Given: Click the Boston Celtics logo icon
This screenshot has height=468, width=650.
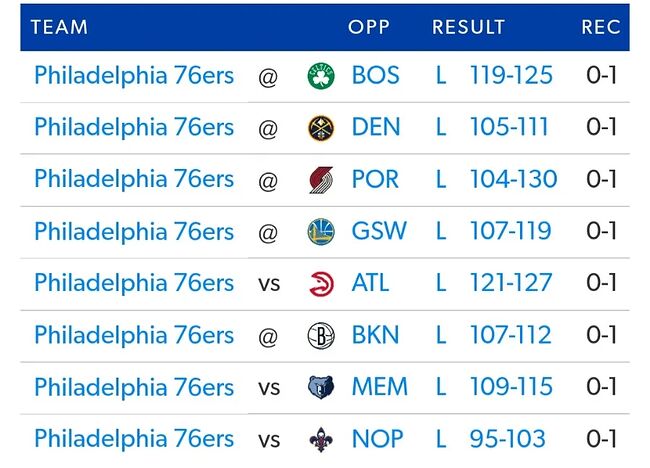Looking at the screenshot, I should point(321,76).
